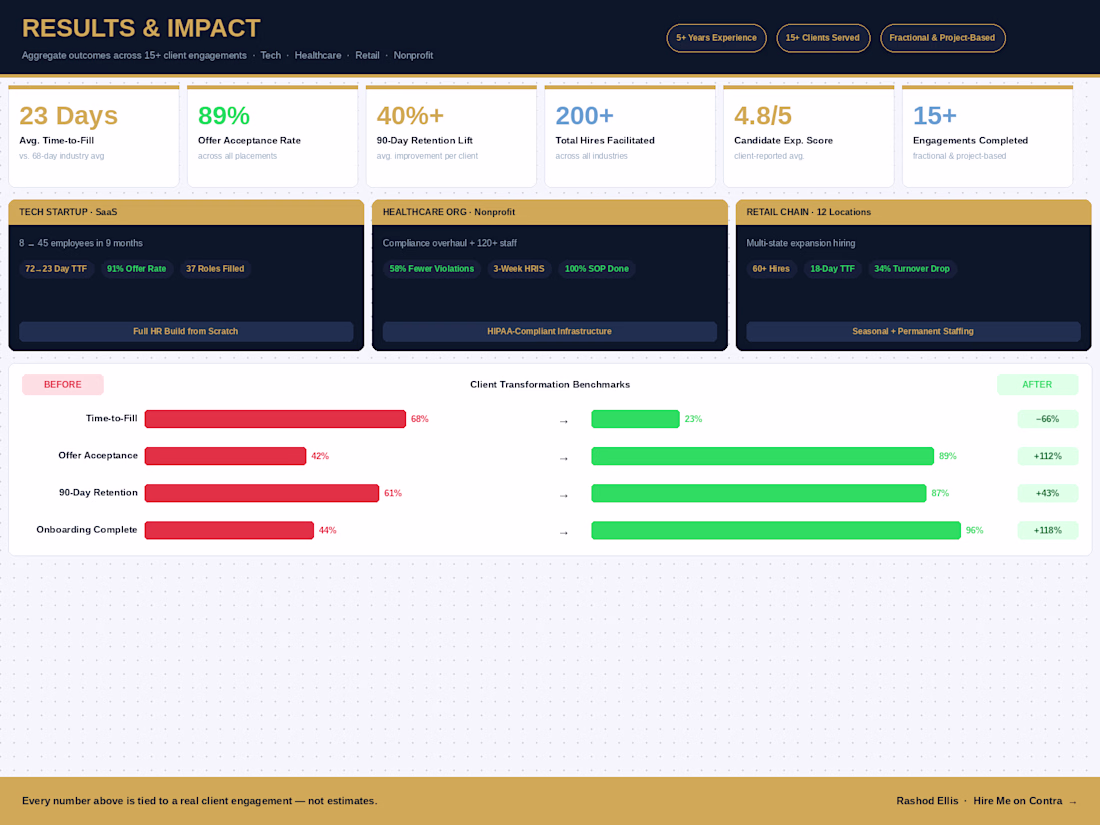Click the 100% SOP Done chip

tap(596, 269)
